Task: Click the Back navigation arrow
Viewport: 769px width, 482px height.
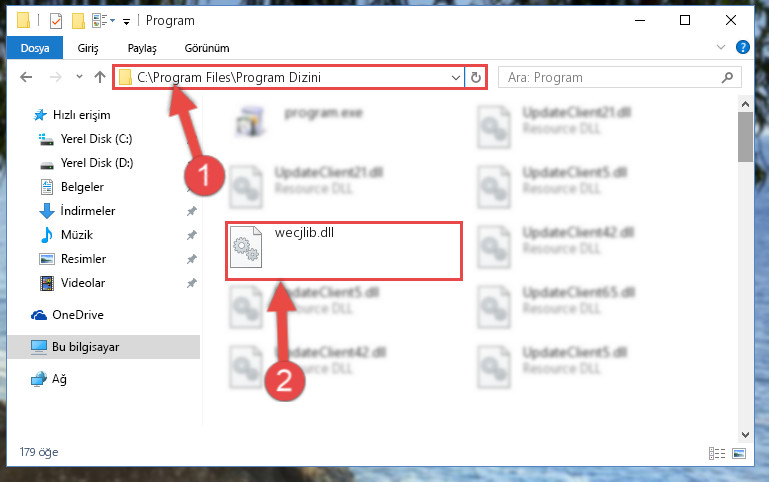Action: tap(26, 77)
